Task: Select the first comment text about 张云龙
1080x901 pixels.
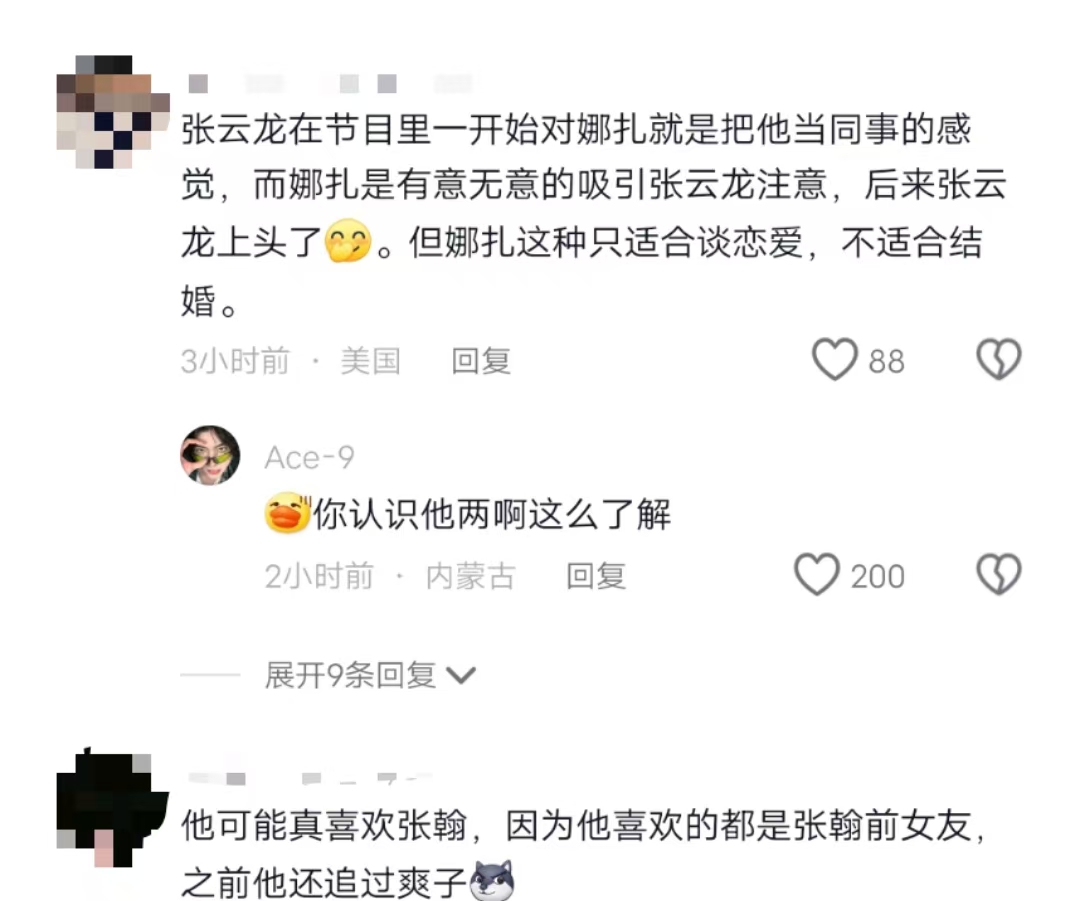Action: pos(594,215)
